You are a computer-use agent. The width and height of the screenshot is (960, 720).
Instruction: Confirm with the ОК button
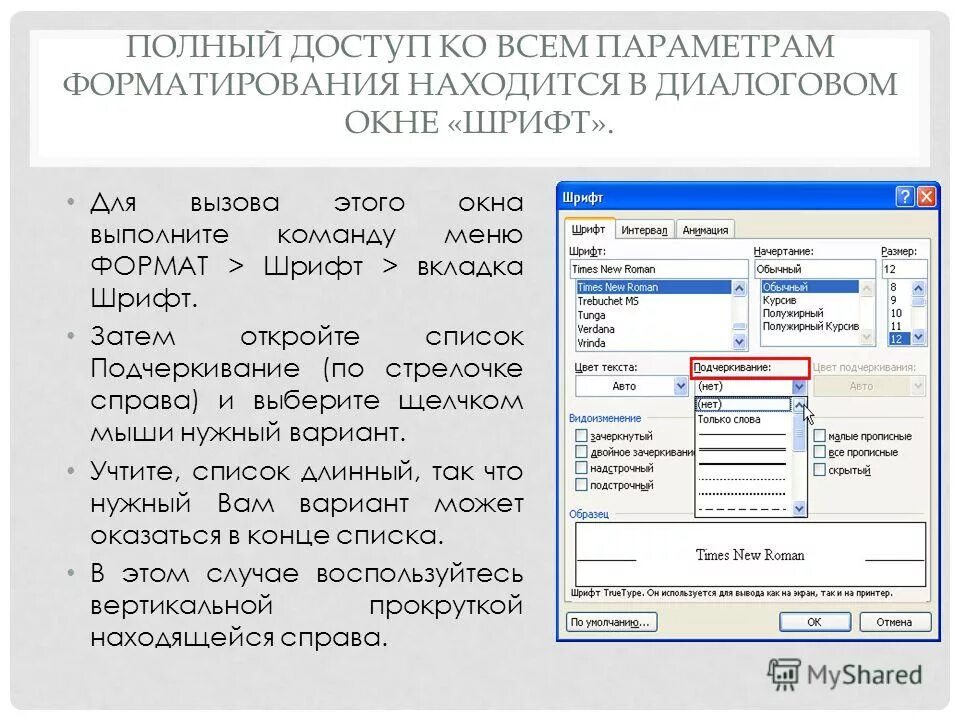click(x=814, y=622)
